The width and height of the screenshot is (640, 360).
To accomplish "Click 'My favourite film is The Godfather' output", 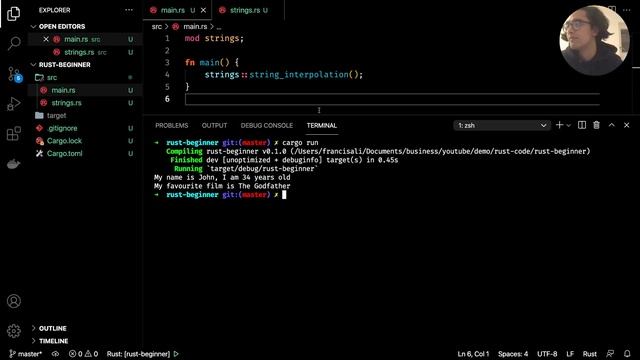I will tap(222, 186).
